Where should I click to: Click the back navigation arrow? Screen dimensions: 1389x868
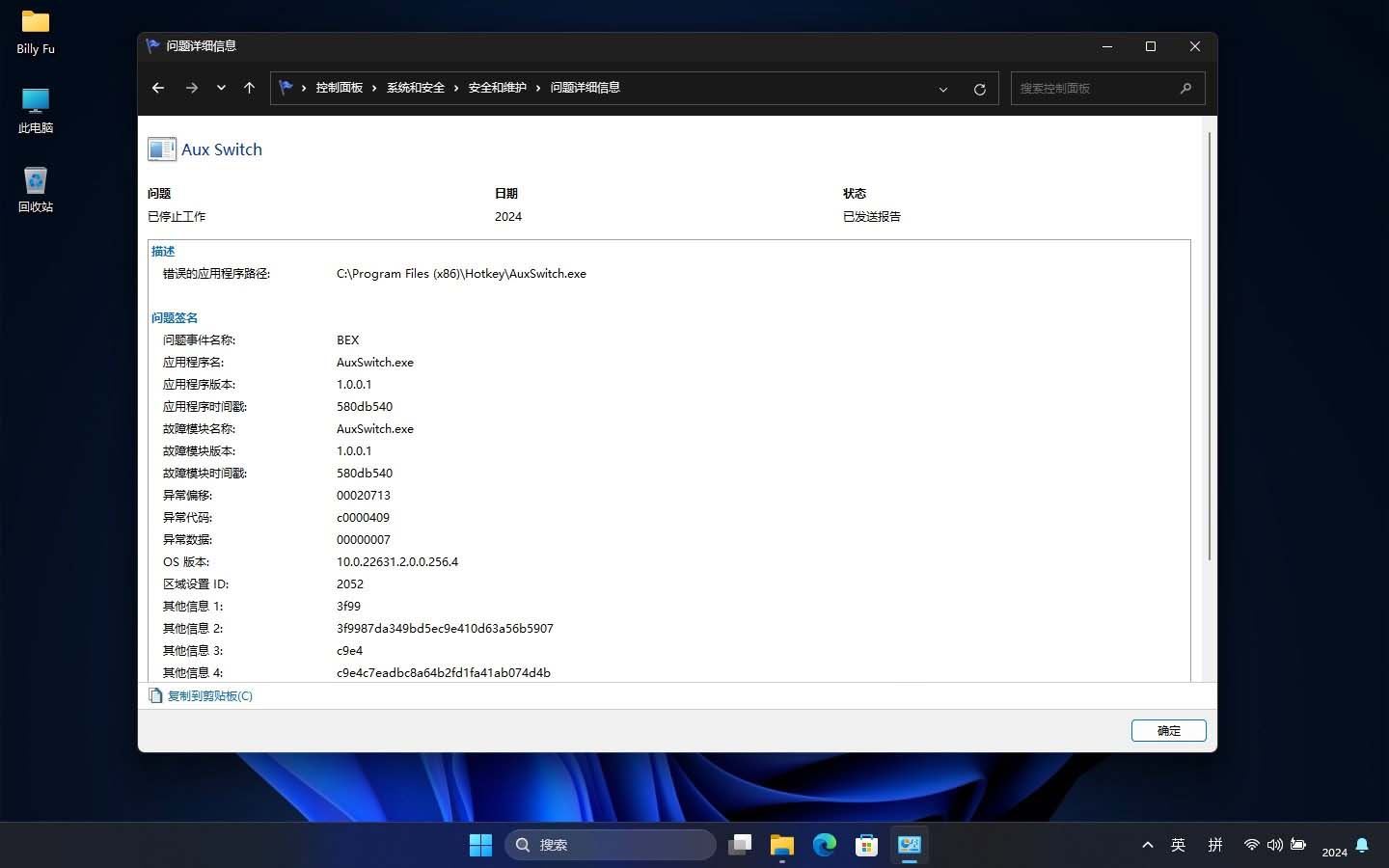157,88
